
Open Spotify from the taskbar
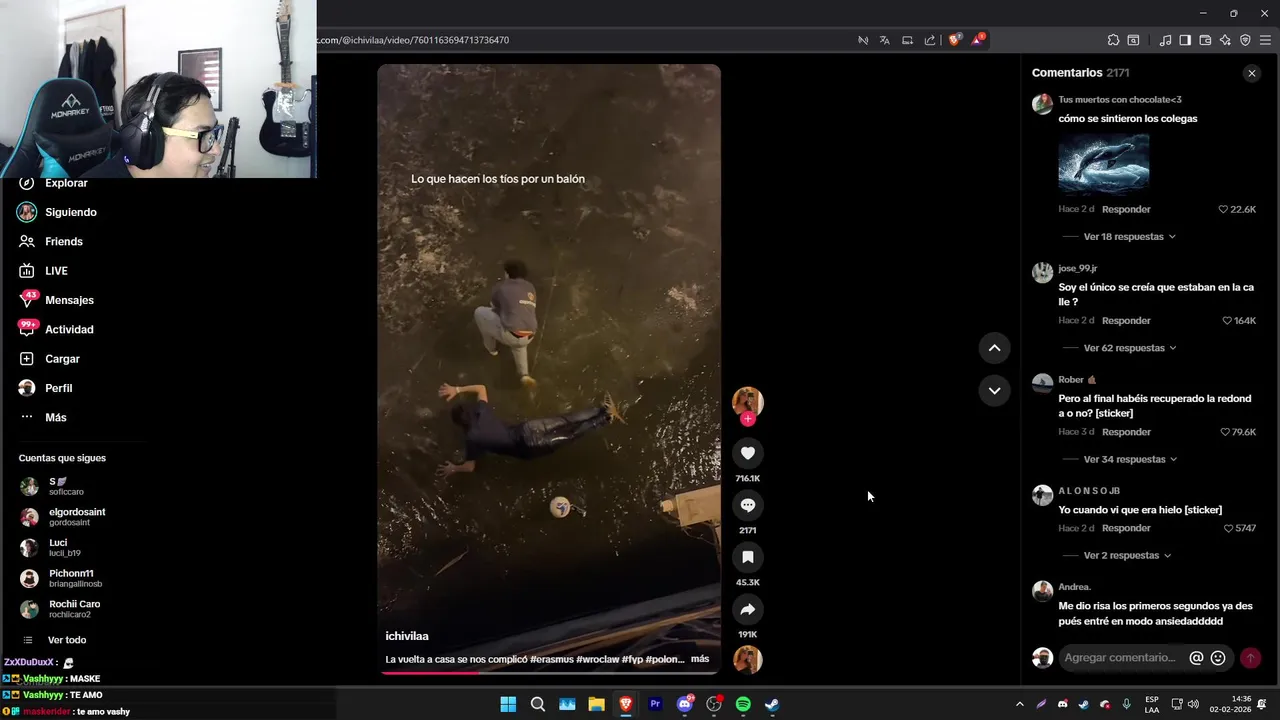(x=743, y=704)
